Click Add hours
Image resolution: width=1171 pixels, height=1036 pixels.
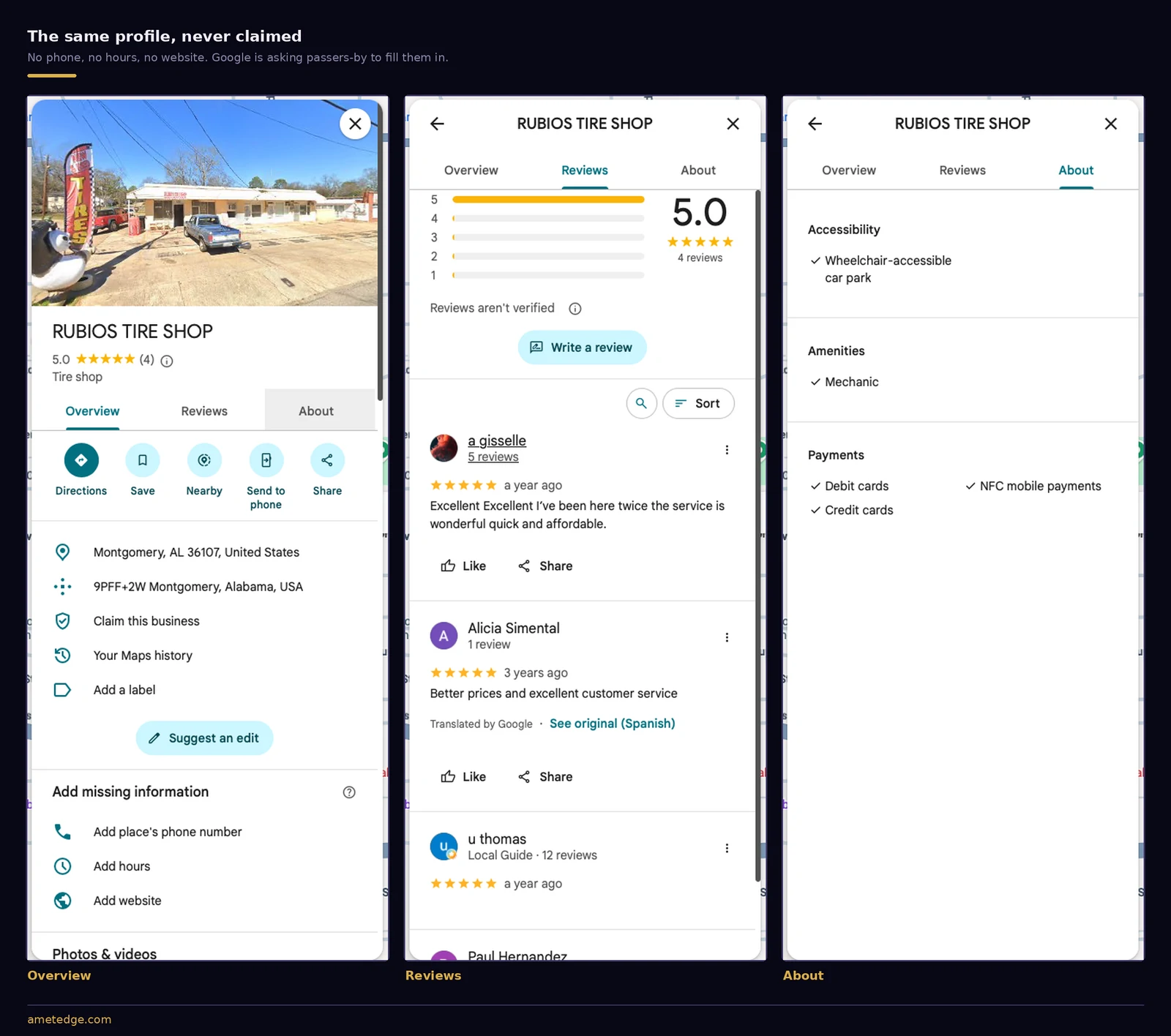pyautogui.click(x=121, y=866)
